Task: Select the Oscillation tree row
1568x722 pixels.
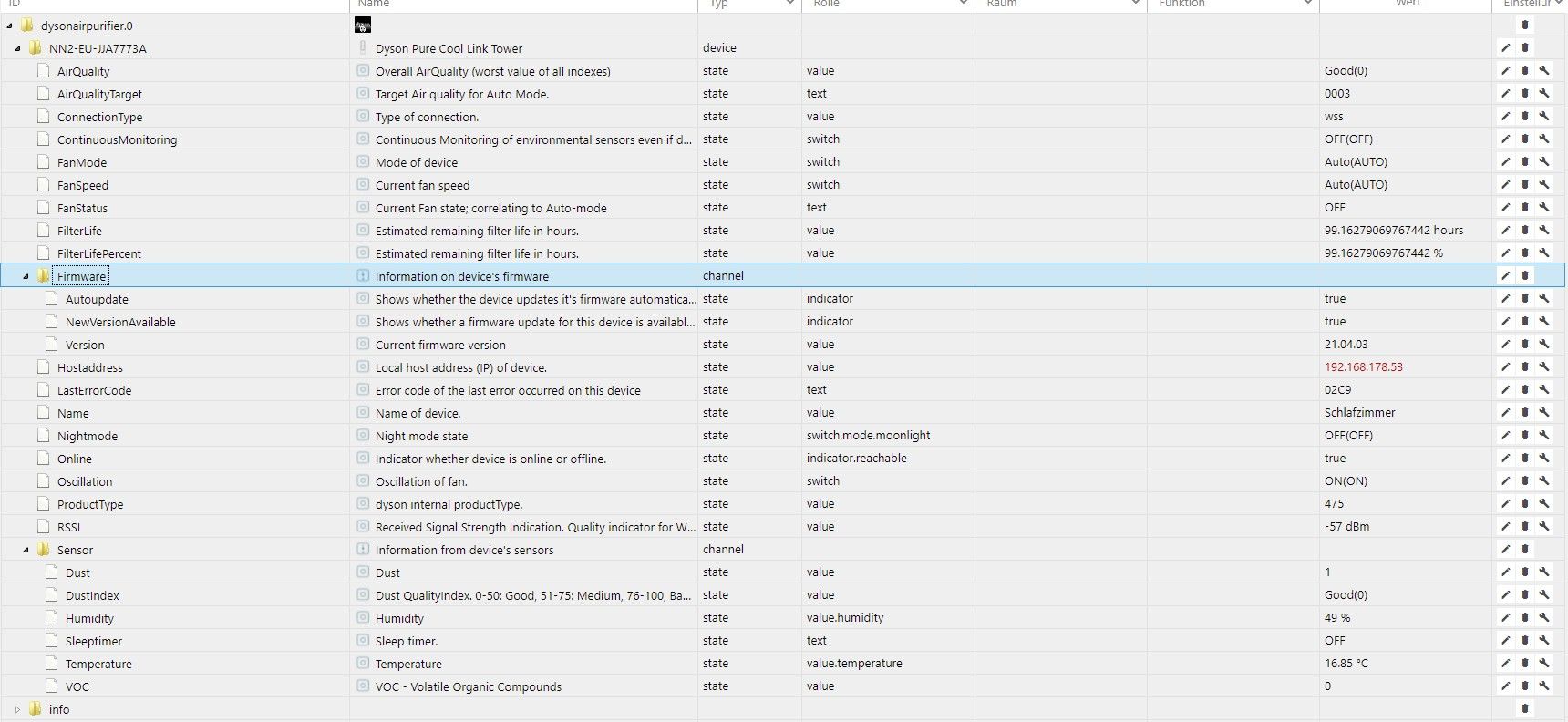Action: (x=784, y=481)
